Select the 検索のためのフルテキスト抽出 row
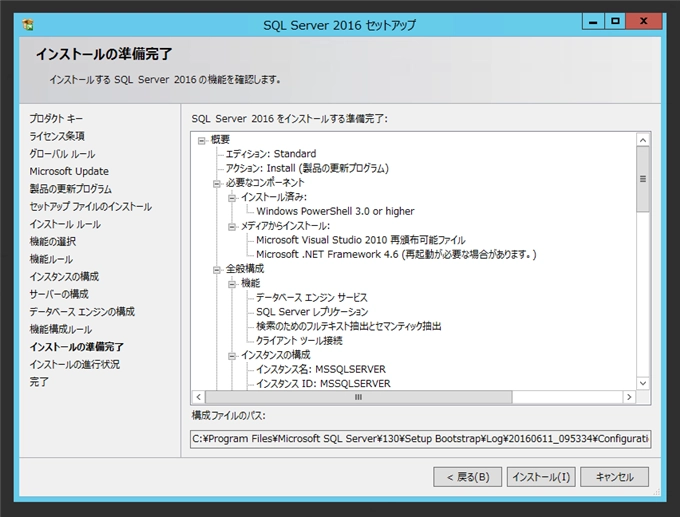This screenshot has width=680, height=517. [x=348, y=326]
